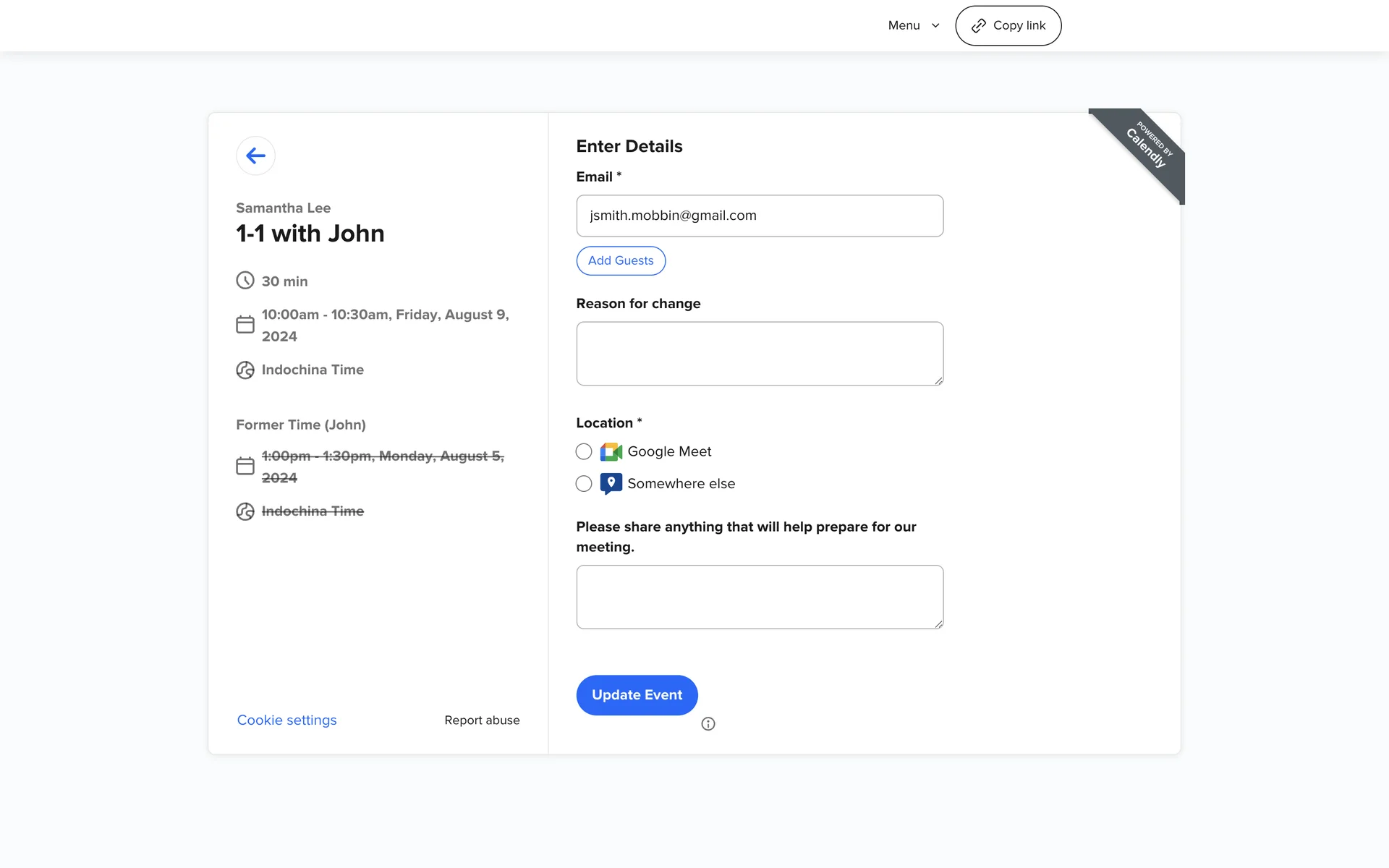Click the clock icon beside 30 min

click(x=245, y=281)
